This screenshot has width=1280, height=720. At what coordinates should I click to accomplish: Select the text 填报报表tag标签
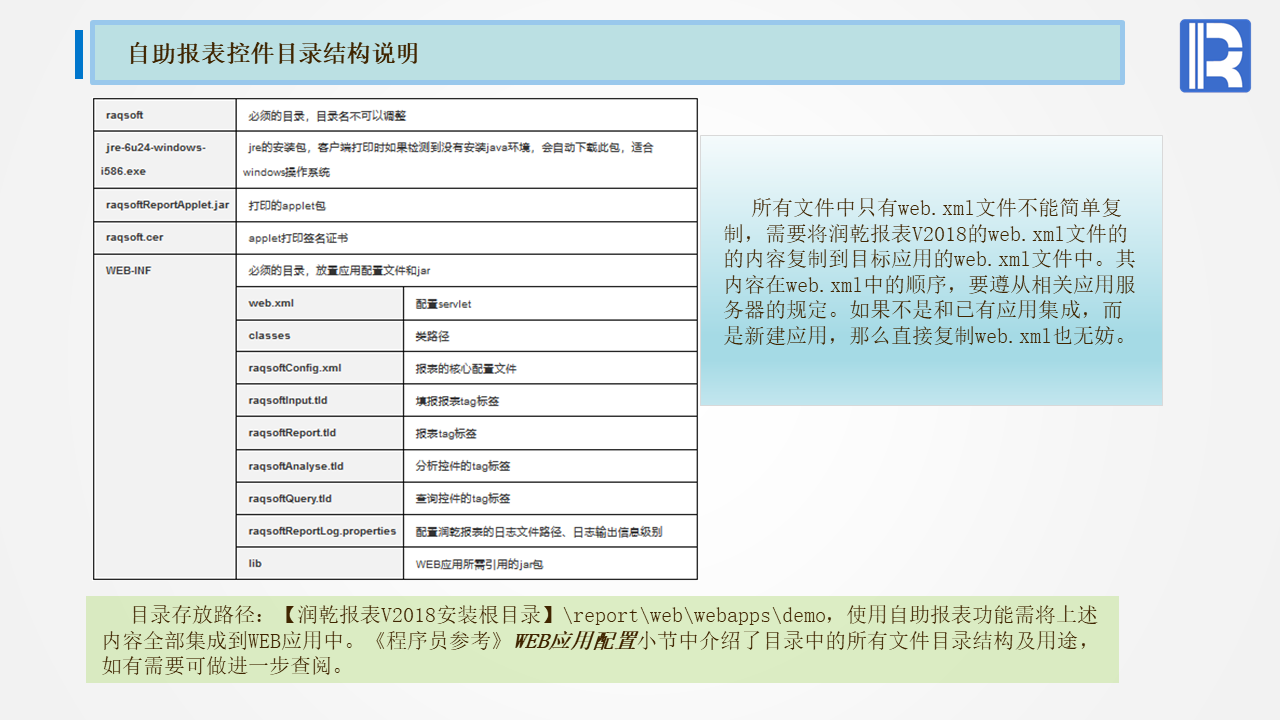(457, 401)
